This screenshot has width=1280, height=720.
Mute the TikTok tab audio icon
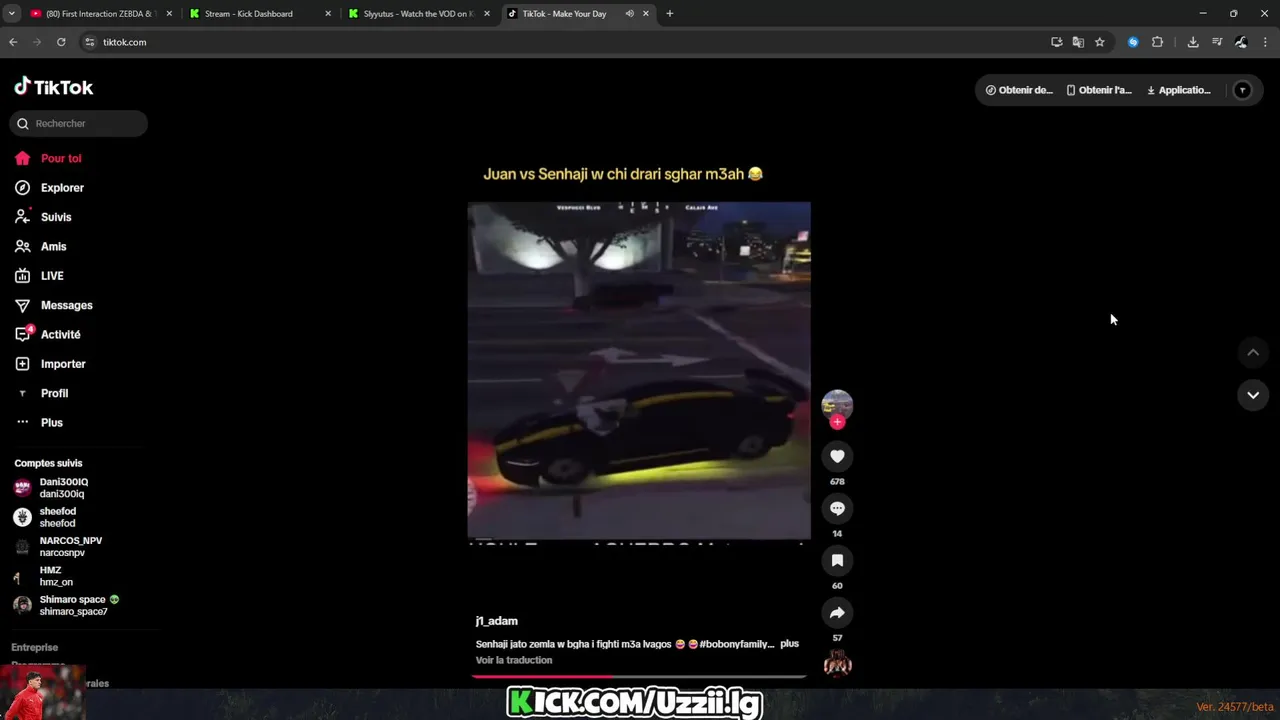[629, 14]
